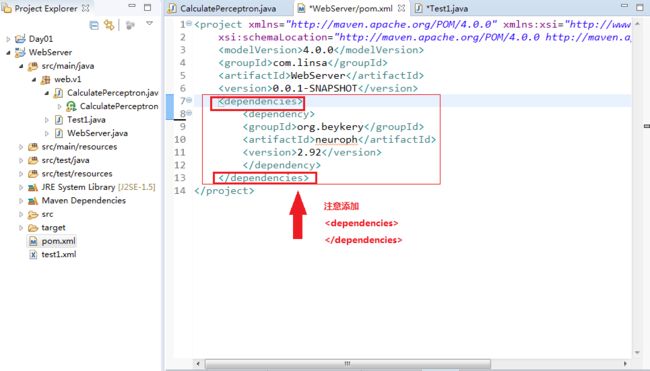Expand the target folder node
Viewport: 650px width, 371px height.
coord(21,228)
